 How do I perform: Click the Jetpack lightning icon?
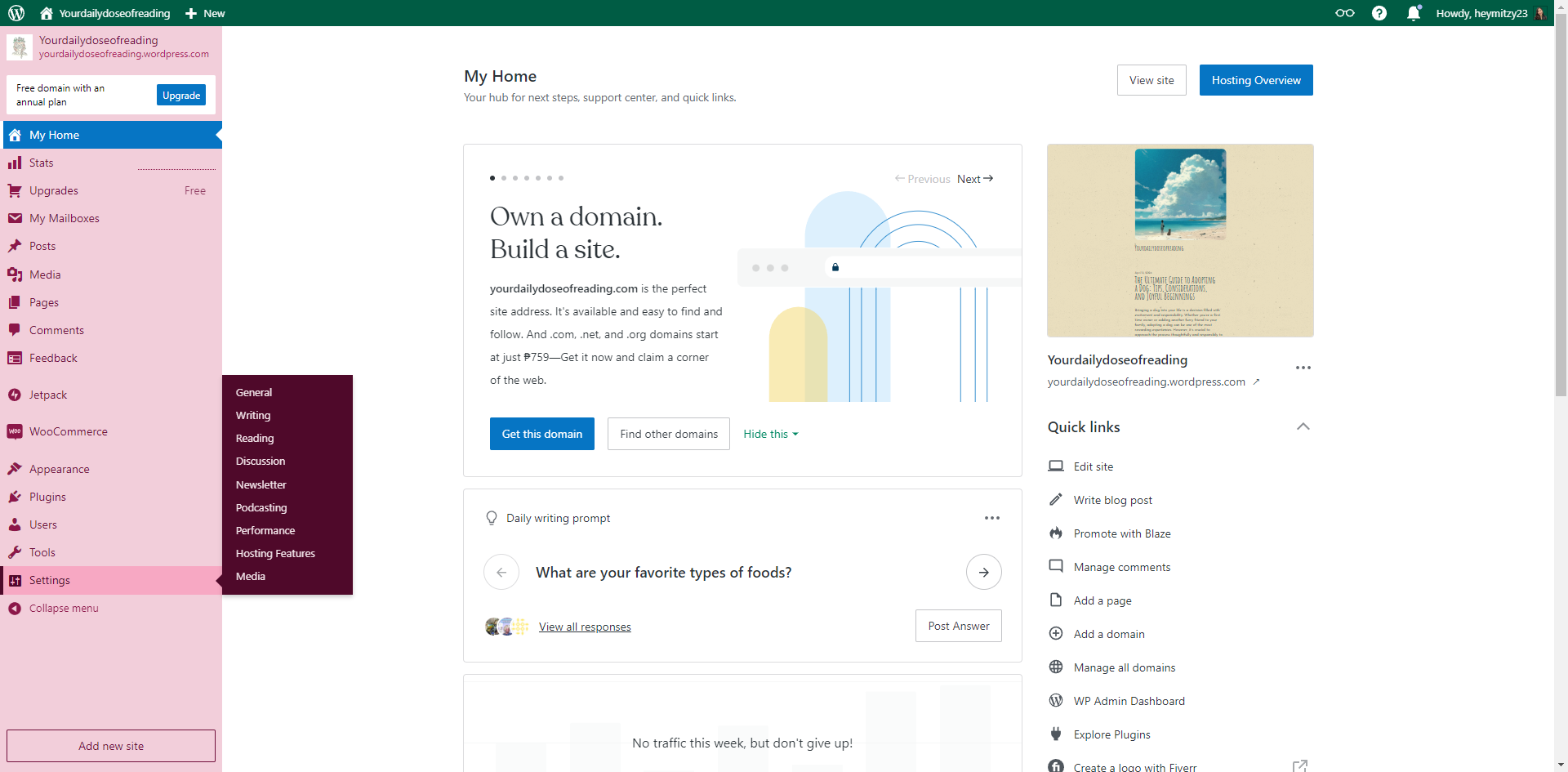click(15, 395)
